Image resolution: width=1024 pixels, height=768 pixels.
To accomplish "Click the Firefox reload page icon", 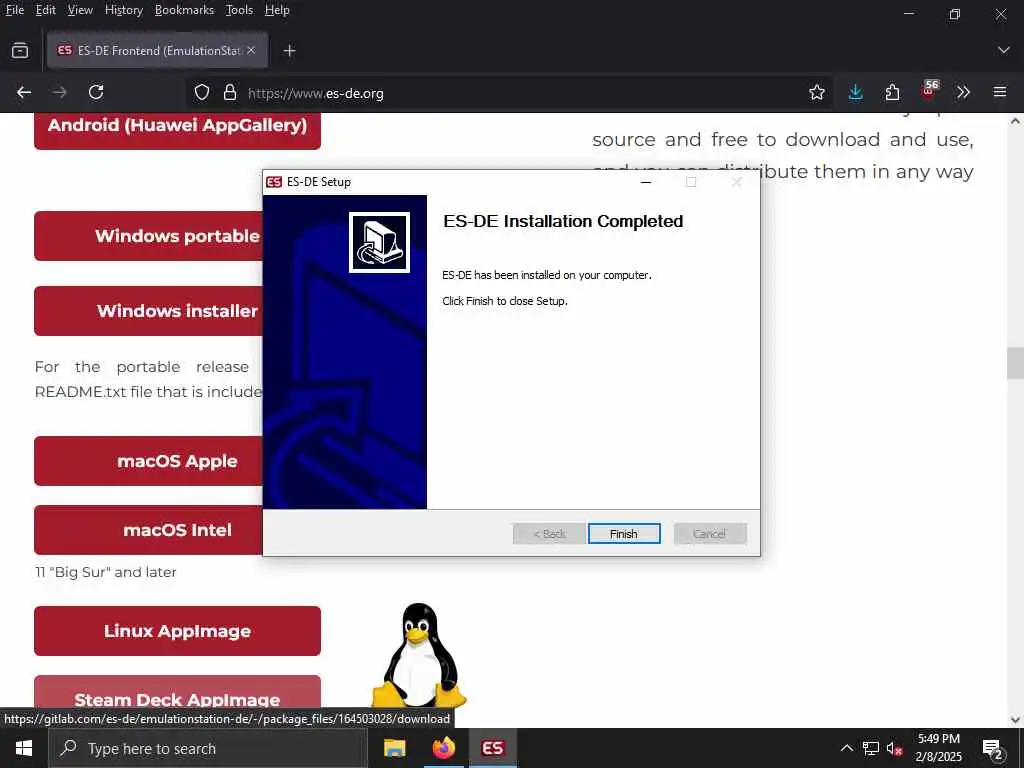I will [x=96, y=92].
